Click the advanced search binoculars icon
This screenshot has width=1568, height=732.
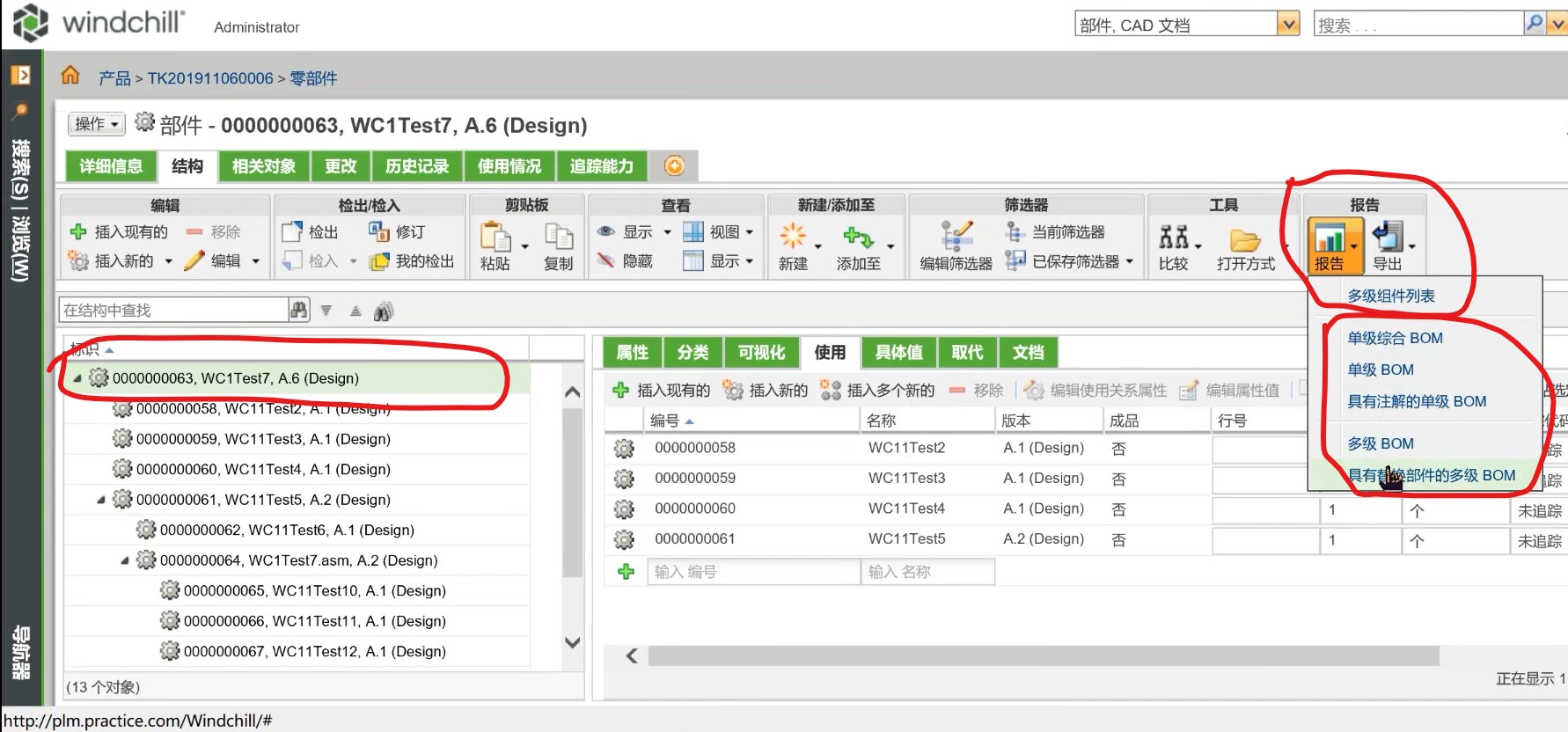(x=384, y=311)
